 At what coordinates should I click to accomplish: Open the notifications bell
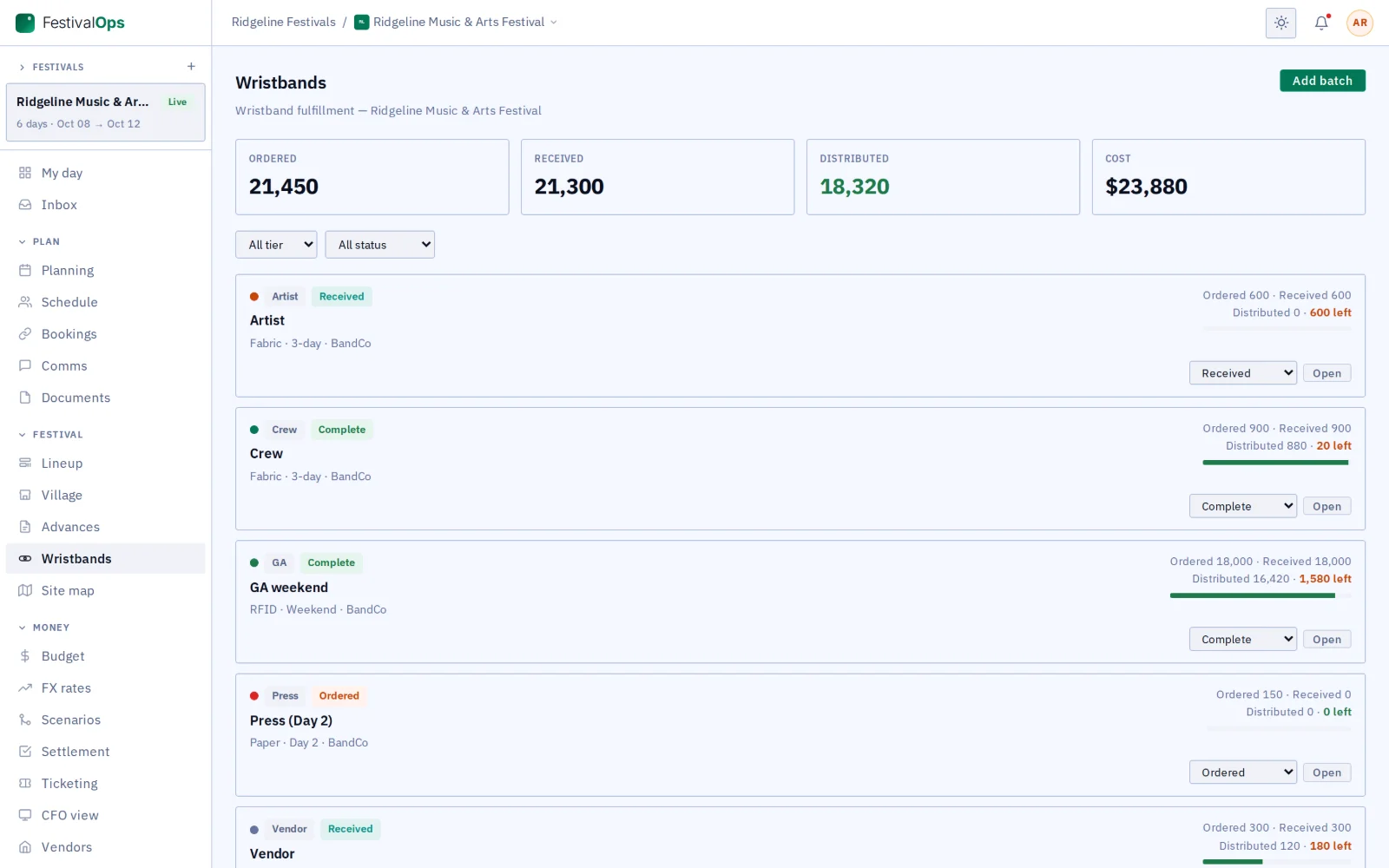(1321, 23)
